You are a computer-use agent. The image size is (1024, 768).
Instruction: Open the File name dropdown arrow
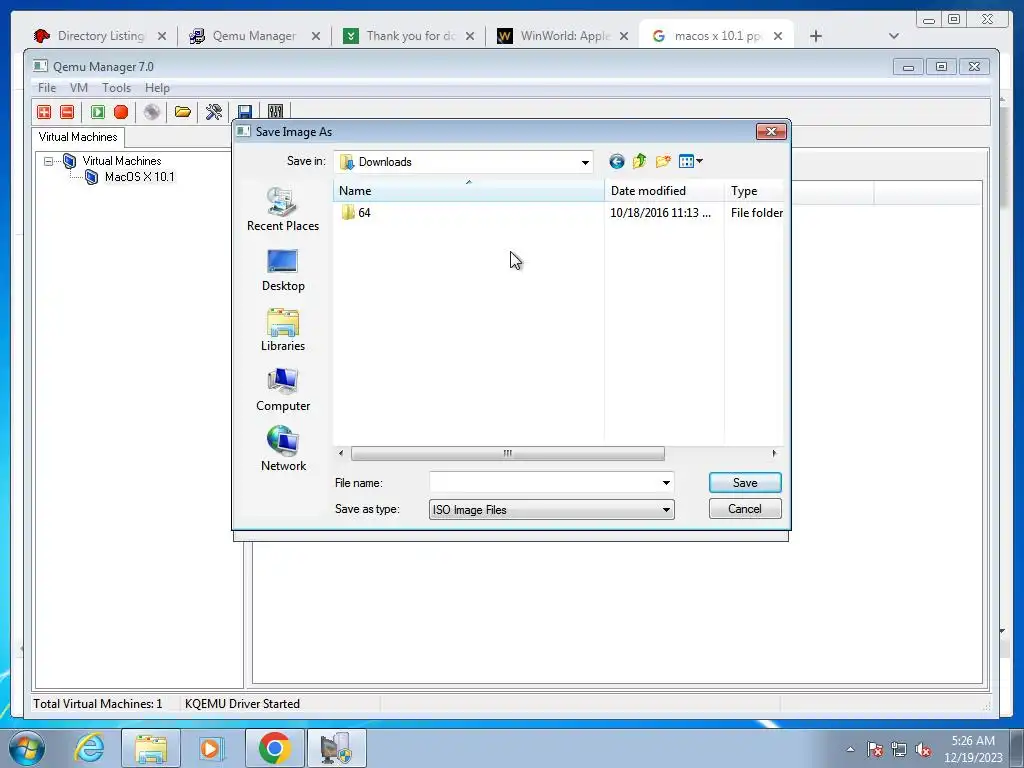(x=666, y=483)
